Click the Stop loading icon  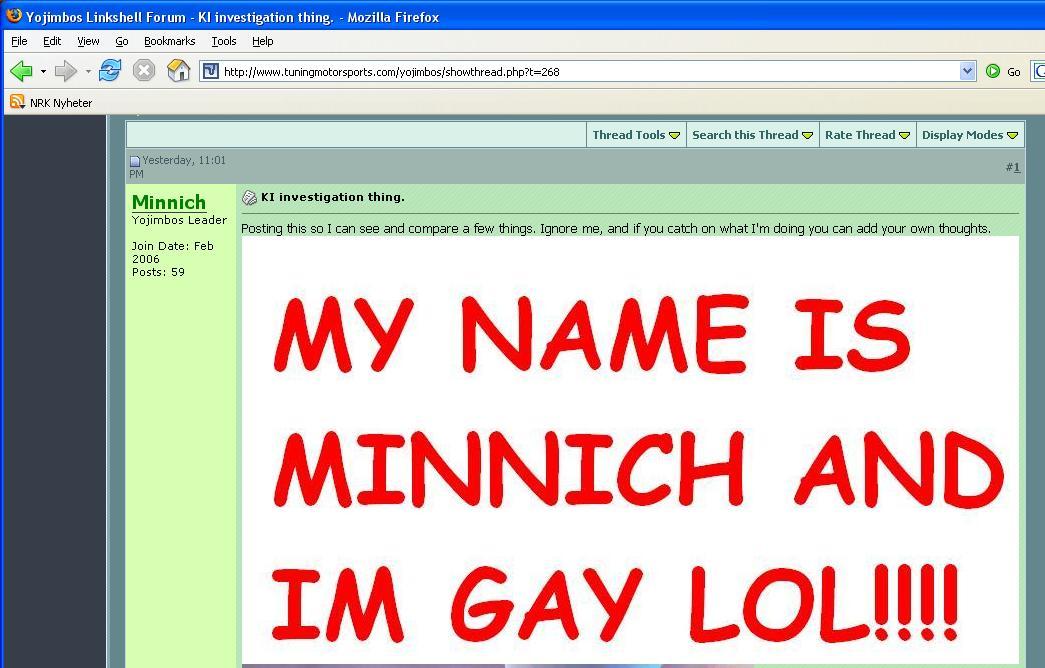coord(144,71)
